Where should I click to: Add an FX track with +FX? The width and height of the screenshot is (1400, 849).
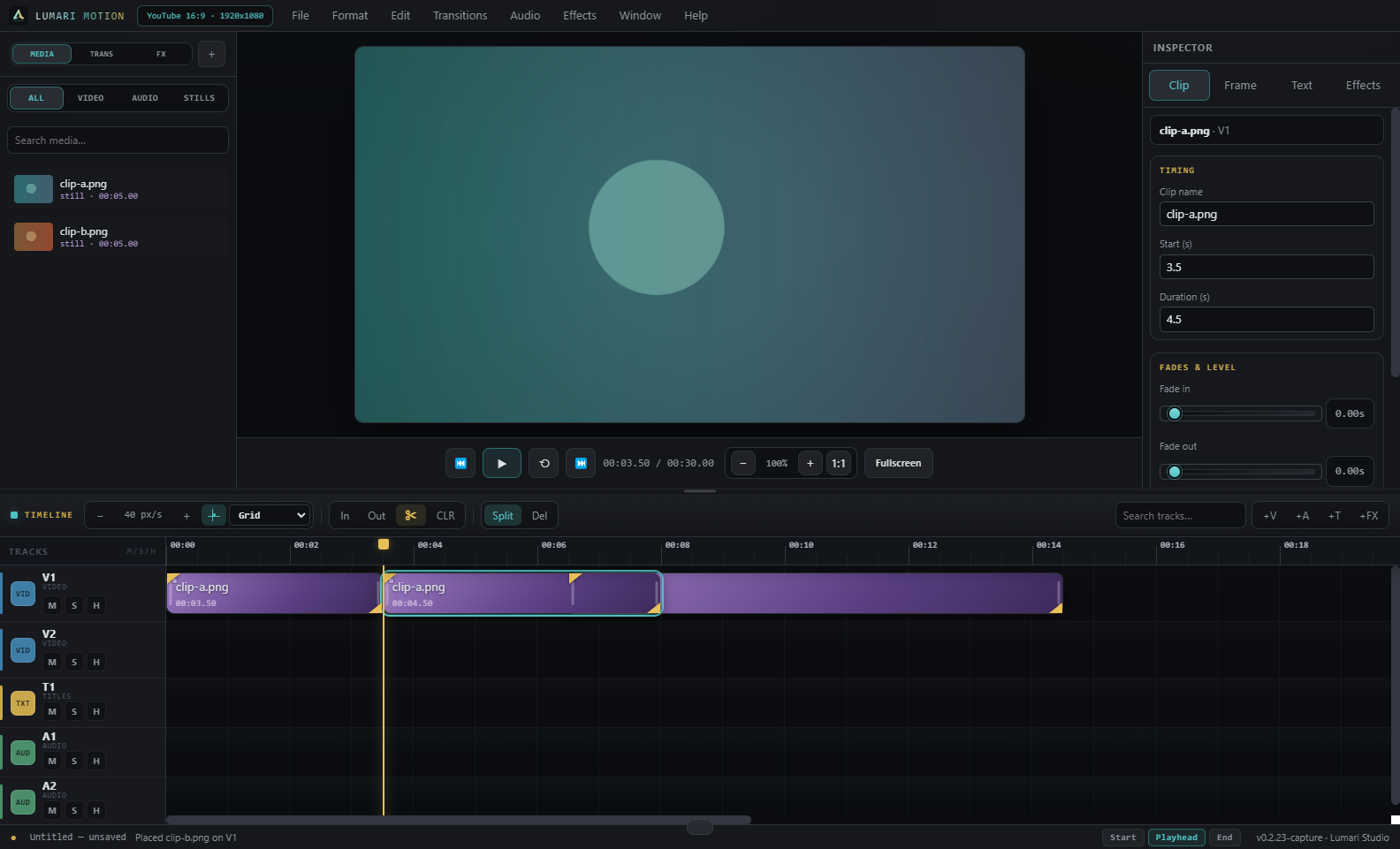1369,516
